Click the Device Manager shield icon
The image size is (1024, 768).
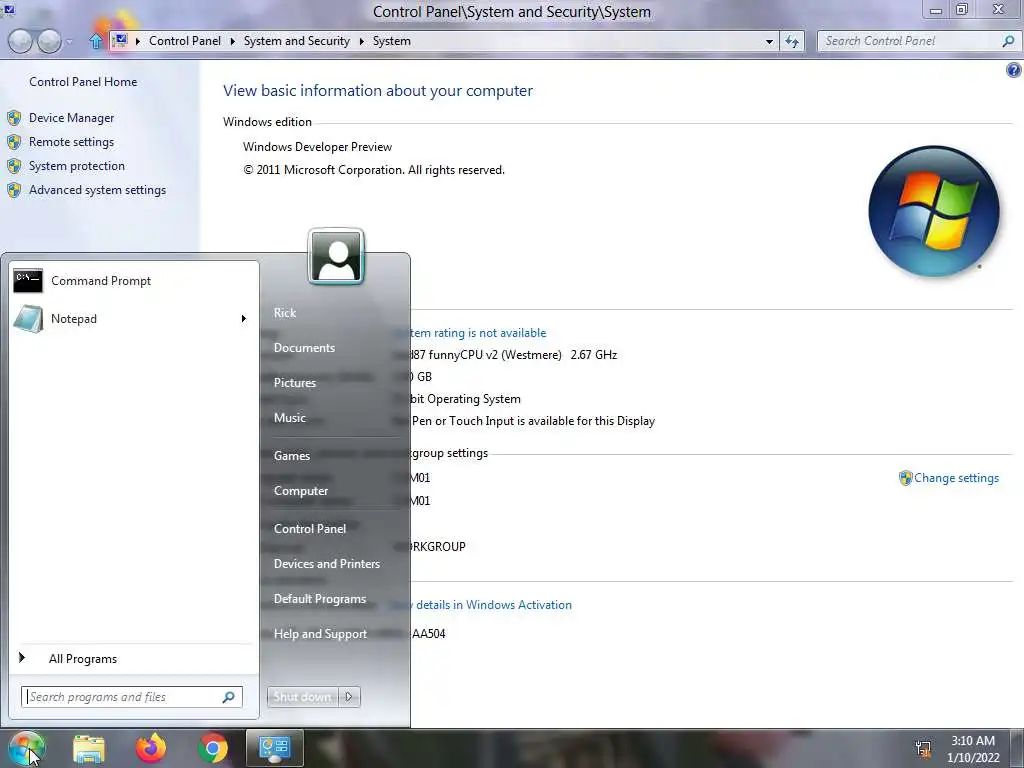click(14, 118)
